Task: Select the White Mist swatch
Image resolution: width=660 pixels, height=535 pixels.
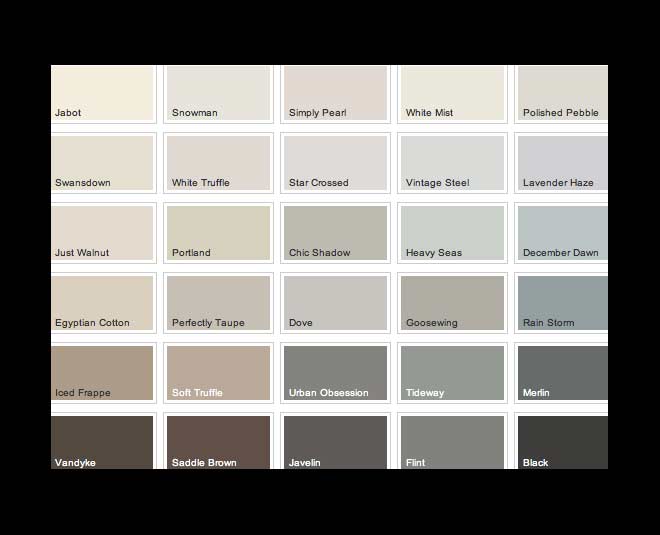Action: point(452,93)
